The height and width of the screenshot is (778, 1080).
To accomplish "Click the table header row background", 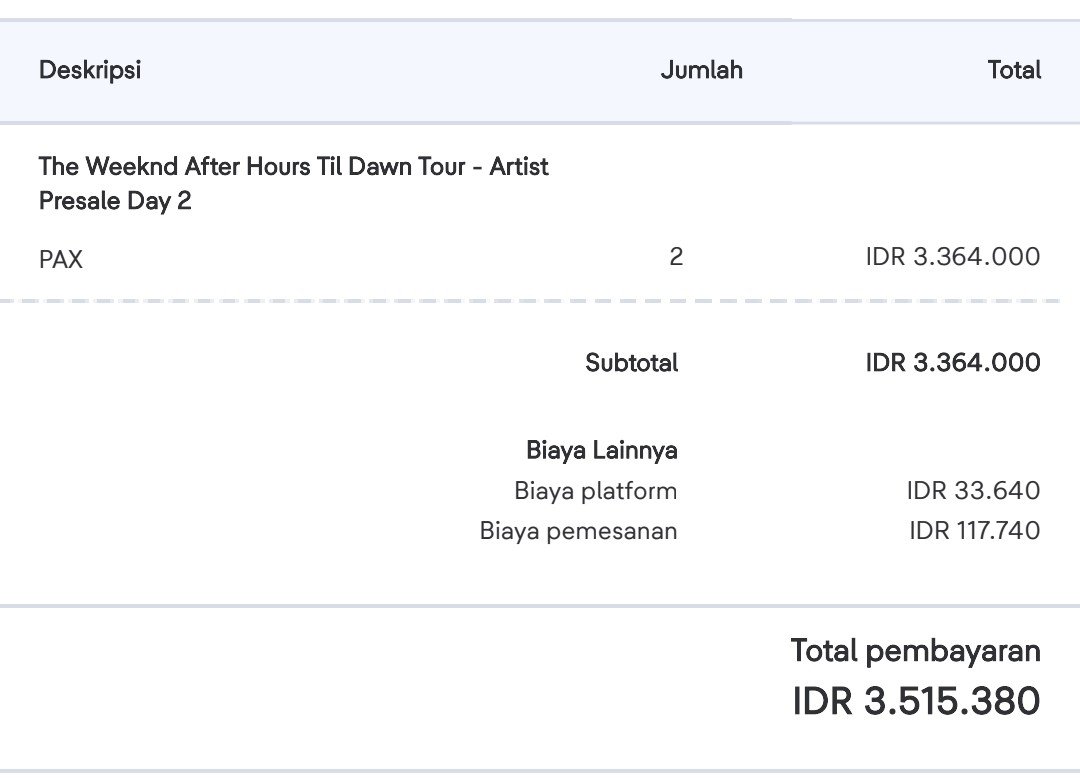I will [540, 72].
